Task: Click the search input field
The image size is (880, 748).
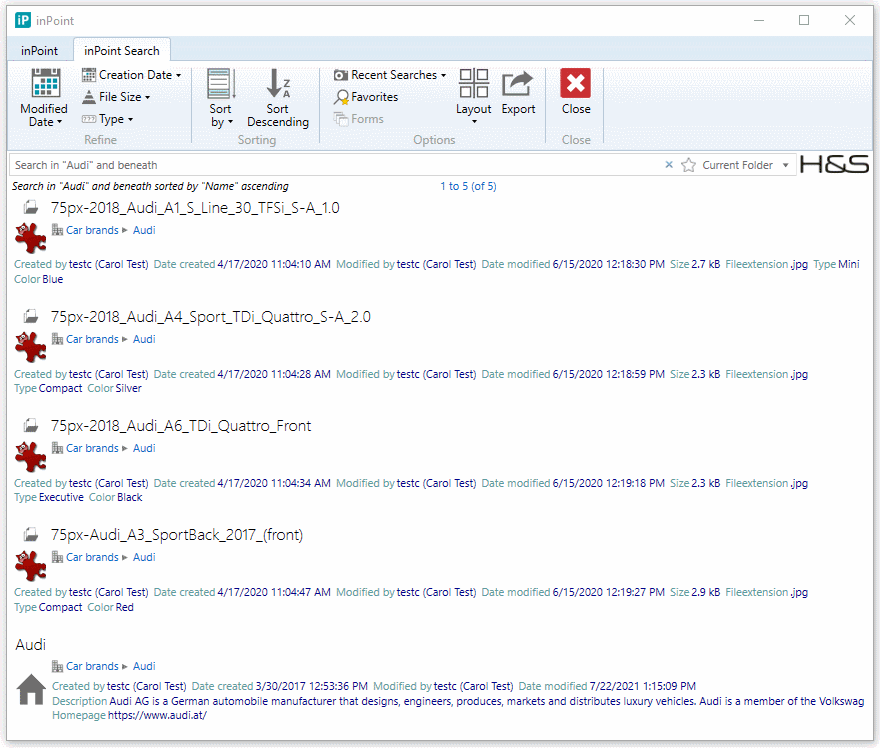Action: [330, 165]
